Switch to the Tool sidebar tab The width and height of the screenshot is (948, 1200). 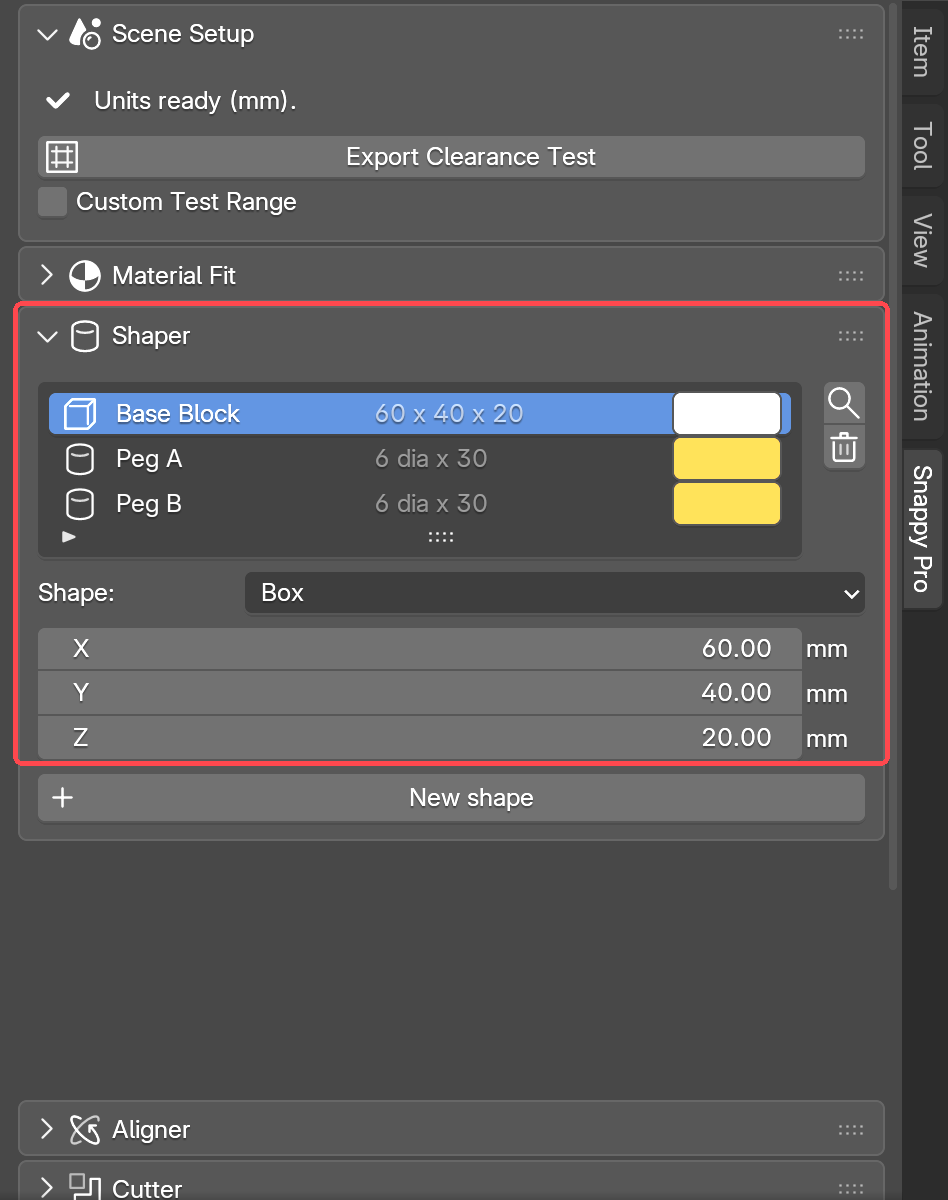pyautogui.click(x=922, y=147)
